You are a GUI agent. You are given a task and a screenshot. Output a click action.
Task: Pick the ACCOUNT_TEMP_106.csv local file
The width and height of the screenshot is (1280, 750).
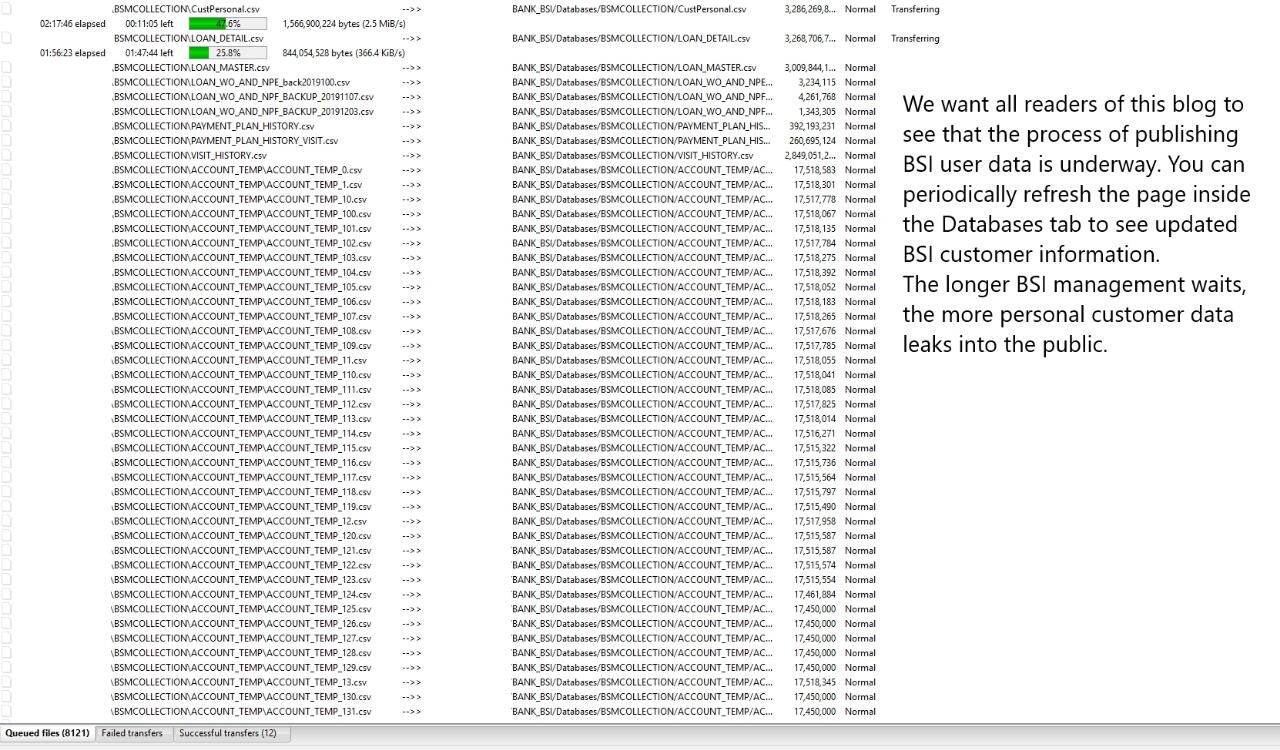point(241,302)
